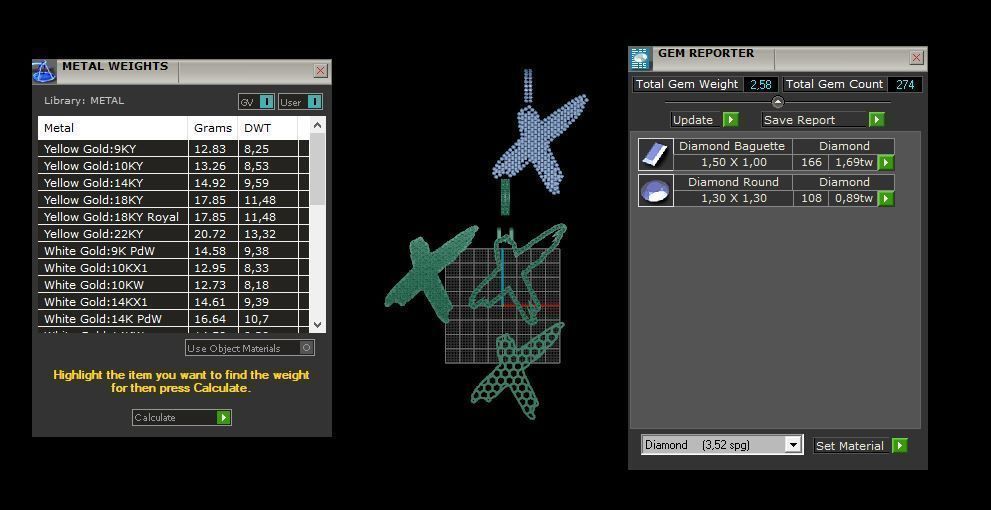Click the Metal Weights panel icon

(x=44, y=71)
